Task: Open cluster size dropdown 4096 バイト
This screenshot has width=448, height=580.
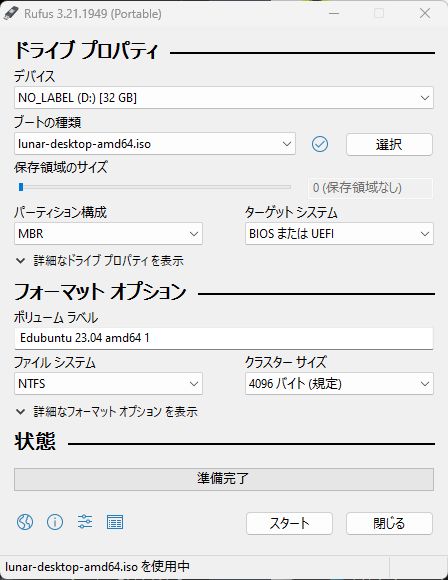Action: click(x=339, y=384)
